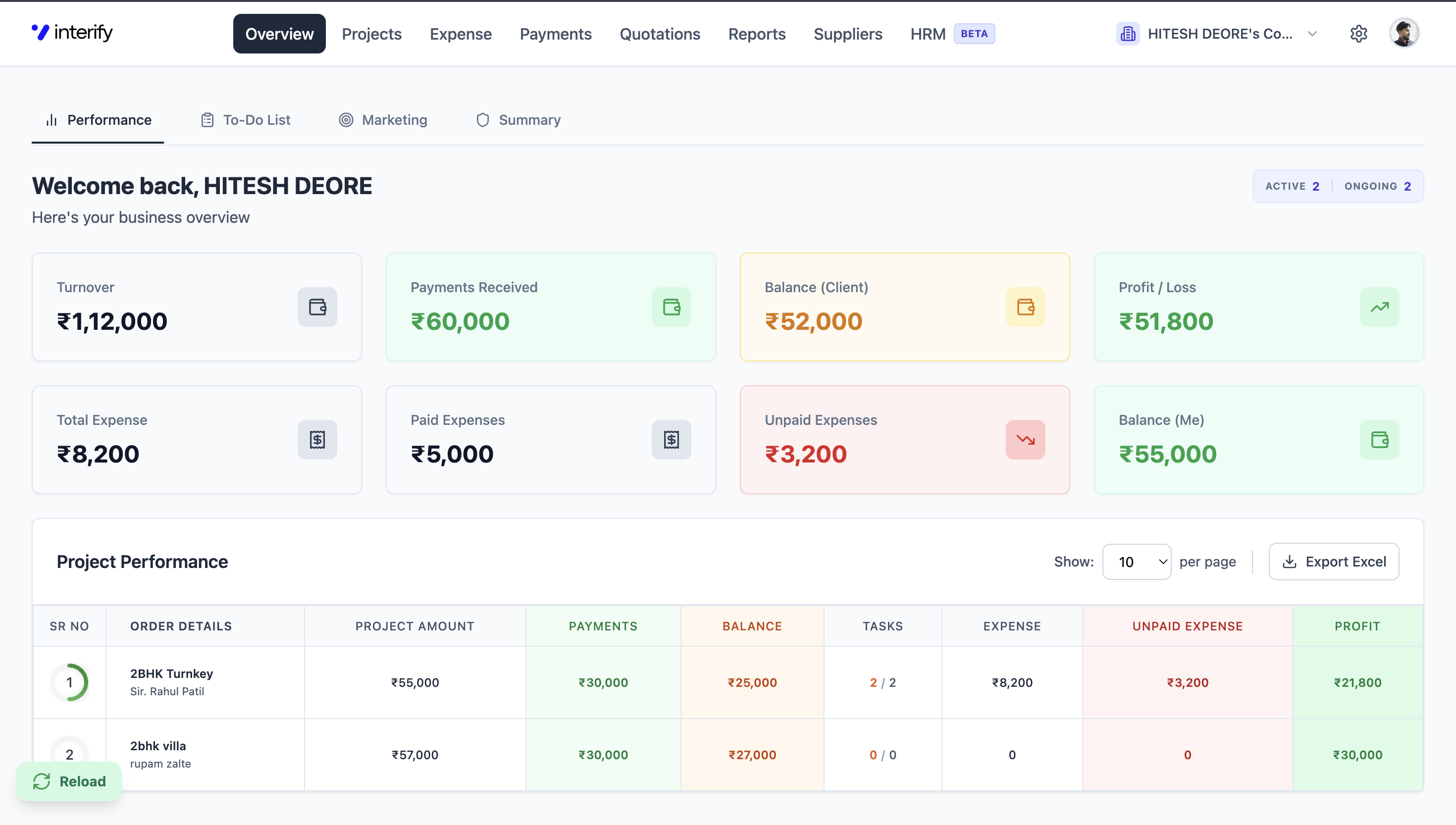Click the Balance (Client) wallet icon
Viewport: 1456px width, 825px height.
(x=1025, y=307)
